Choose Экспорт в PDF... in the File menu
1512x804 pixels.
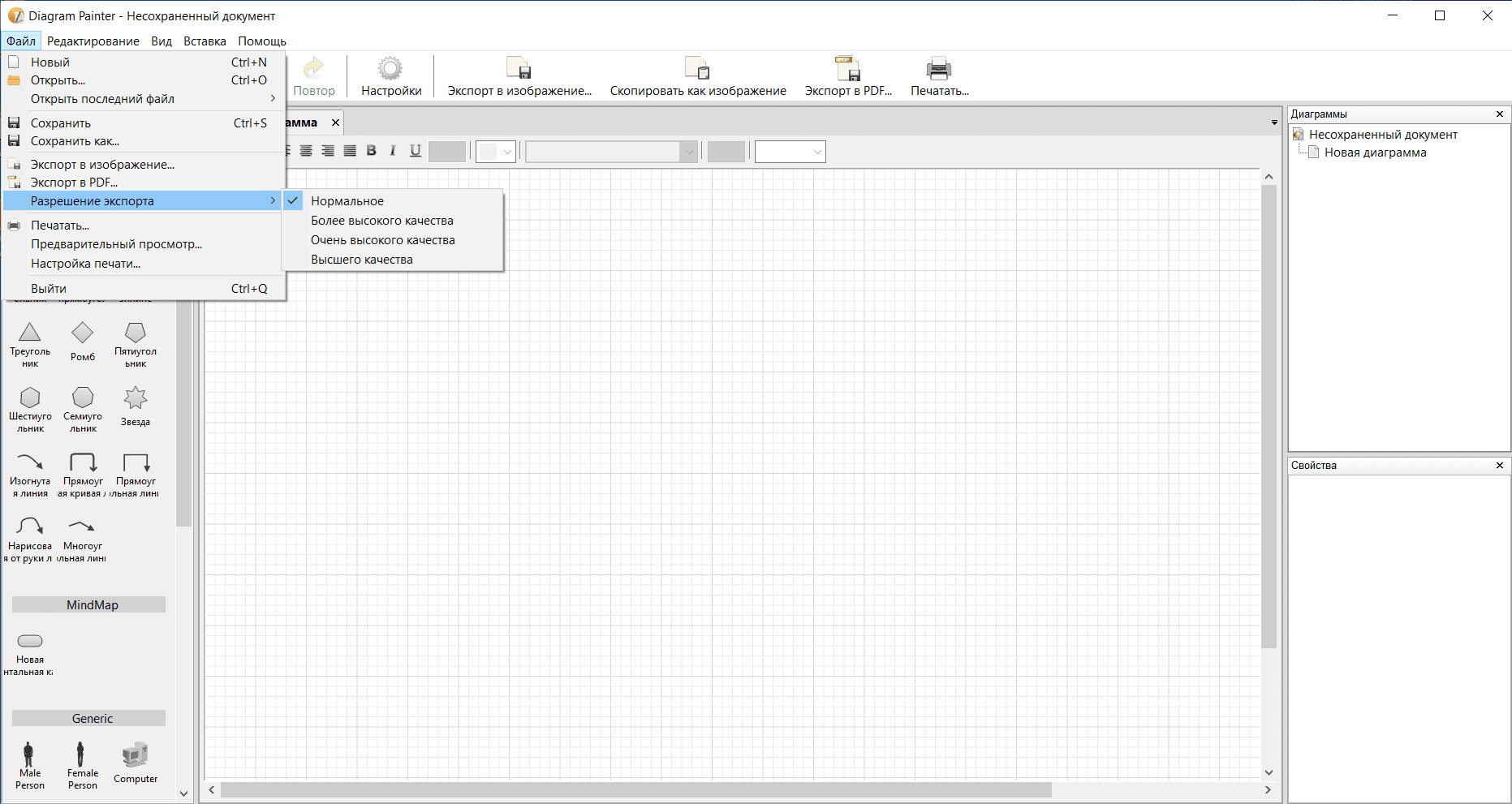[x=143, y=183]
